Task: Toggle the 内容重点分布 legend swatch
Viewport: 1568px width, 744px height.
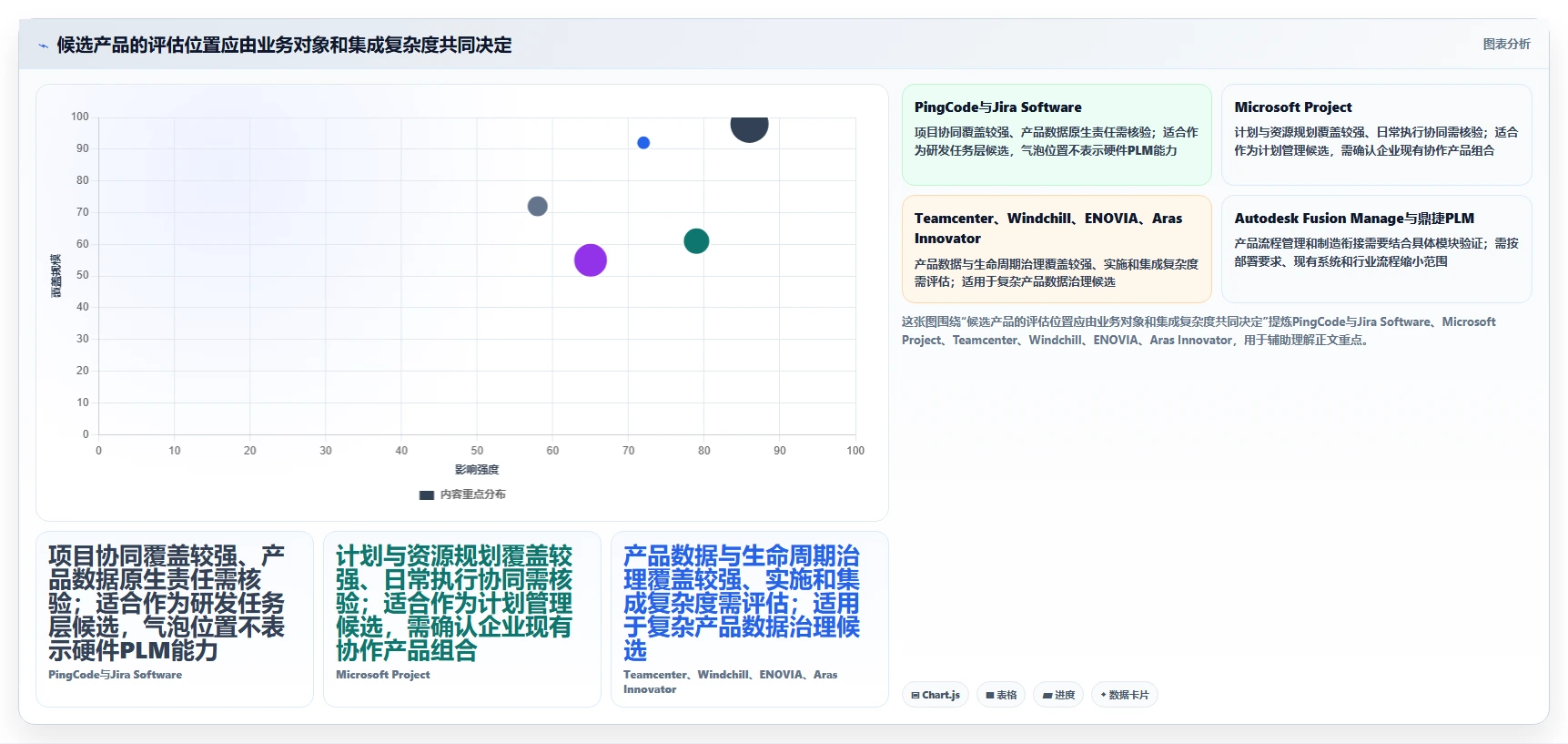Action: pyautogui.click(x=427, y=495)
